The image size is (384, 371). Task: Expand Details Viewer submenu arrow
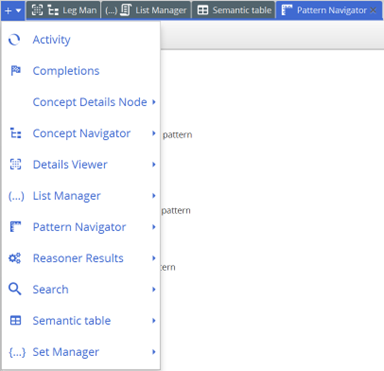pyautogui.click(x=154, y=164)
